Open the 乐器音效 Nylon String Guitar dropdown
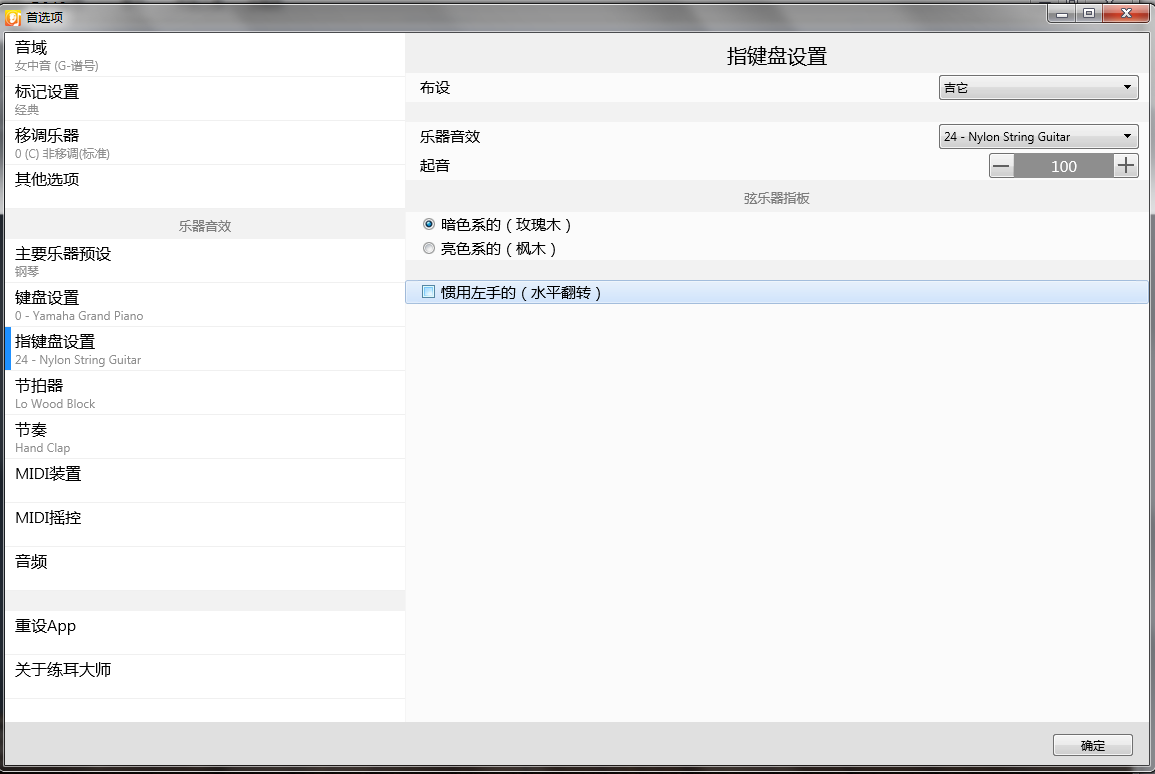Viewport: 1155px width, 774px height. point(1039,136)
